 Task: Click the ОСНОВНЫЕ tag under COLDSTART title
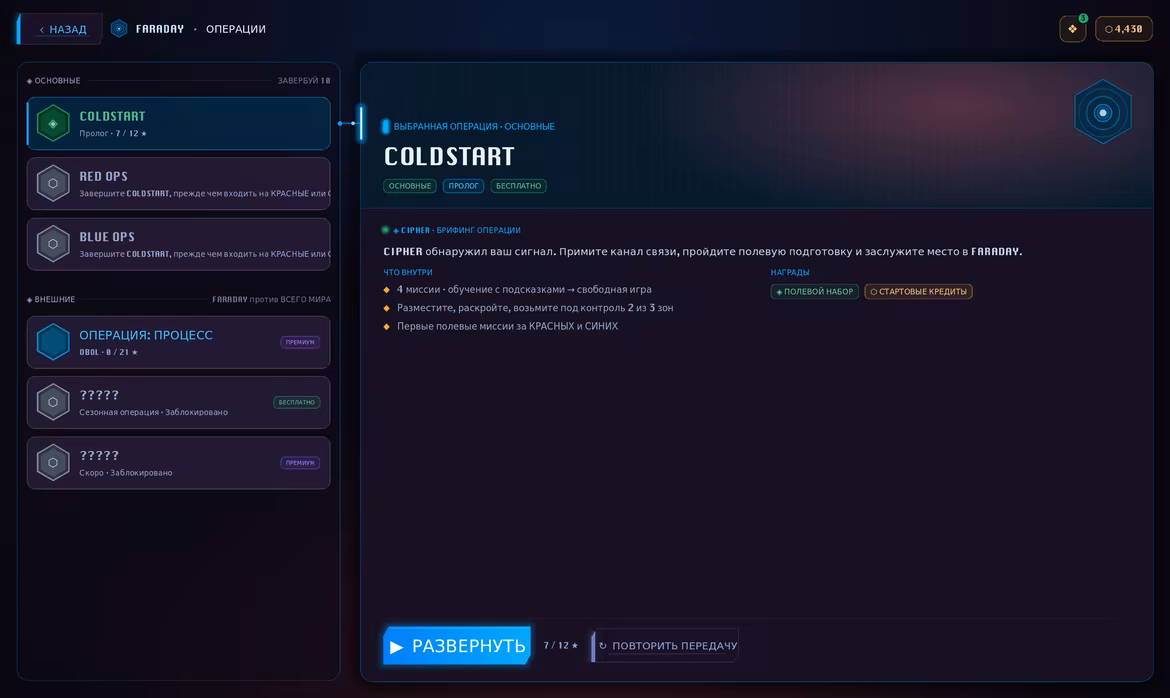410,186
